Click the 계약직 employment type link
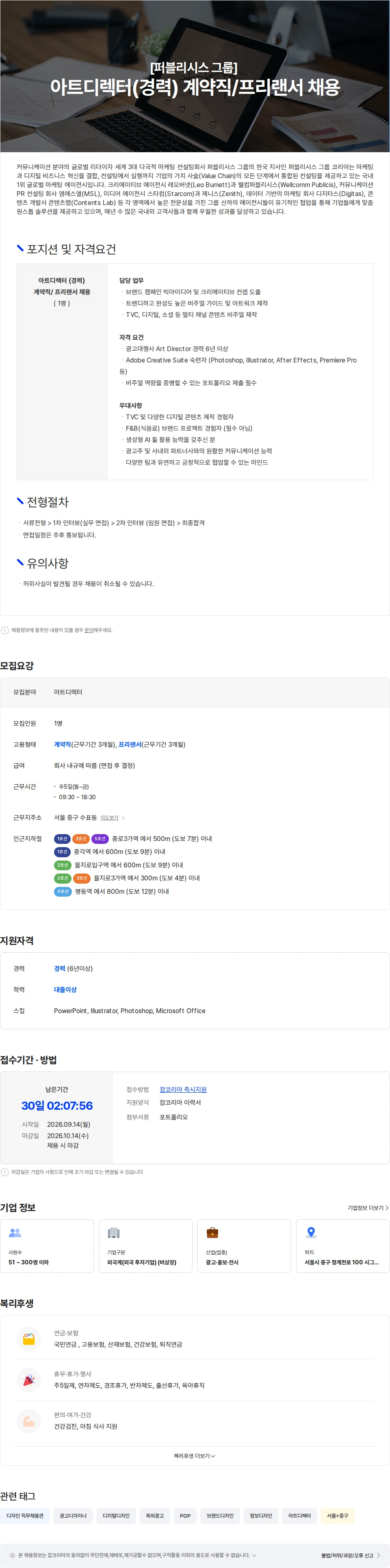The height and width of the screenshot is (1568, 390). point(62,744)
